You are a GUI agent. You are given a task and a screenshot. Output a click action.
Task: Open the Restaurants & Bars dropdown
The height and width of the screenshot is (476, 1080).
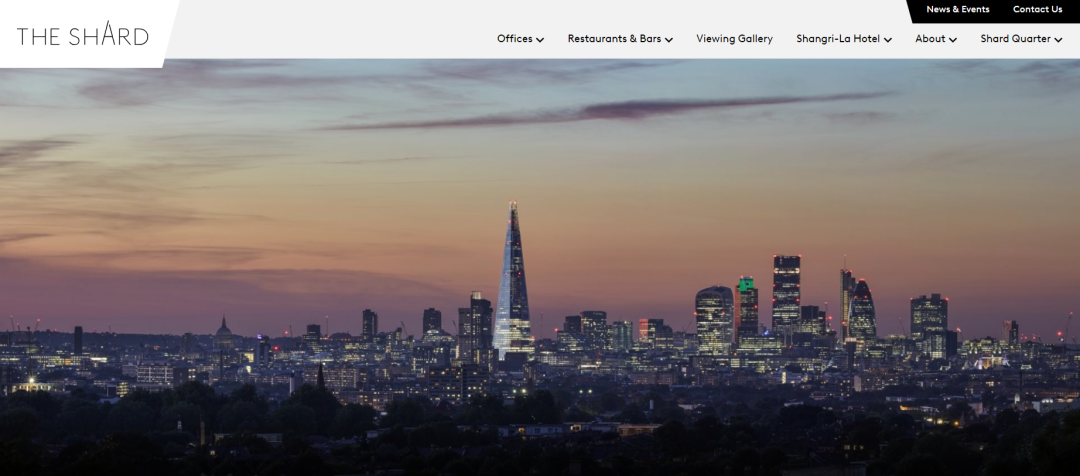pos(620,39)
